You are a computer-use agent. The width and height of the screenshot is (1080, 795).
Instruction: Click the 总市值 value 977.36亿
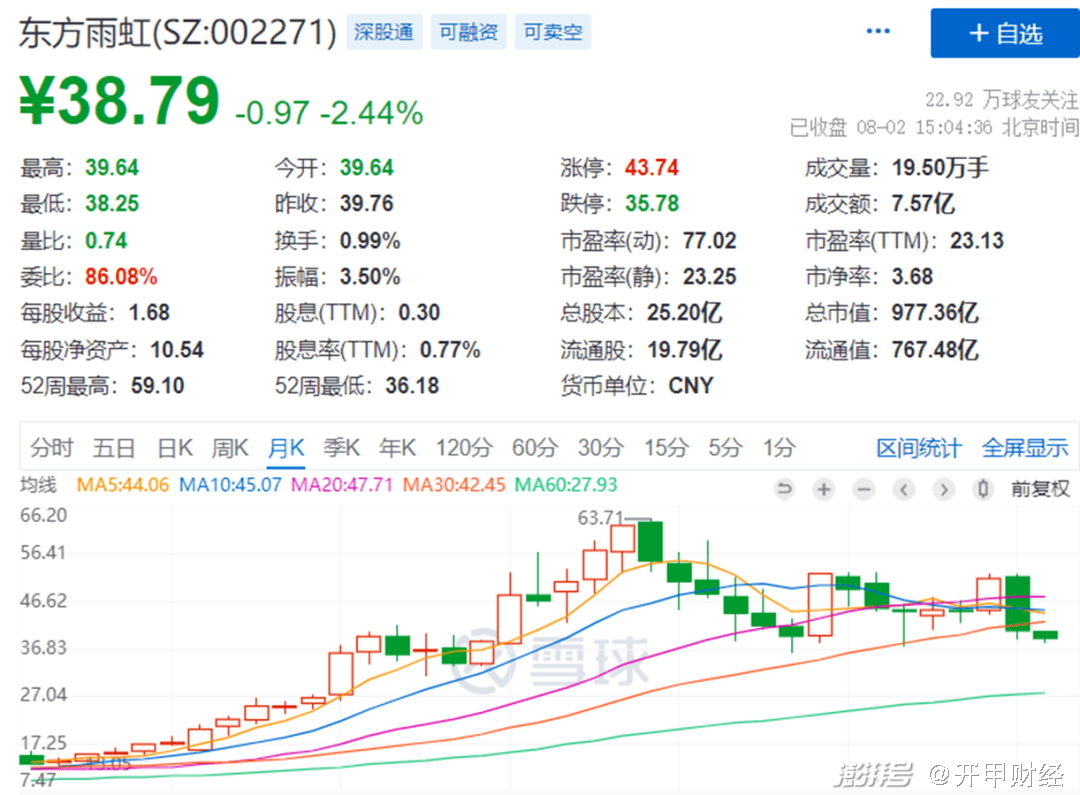pyautogui.click(x=935, y=313)
